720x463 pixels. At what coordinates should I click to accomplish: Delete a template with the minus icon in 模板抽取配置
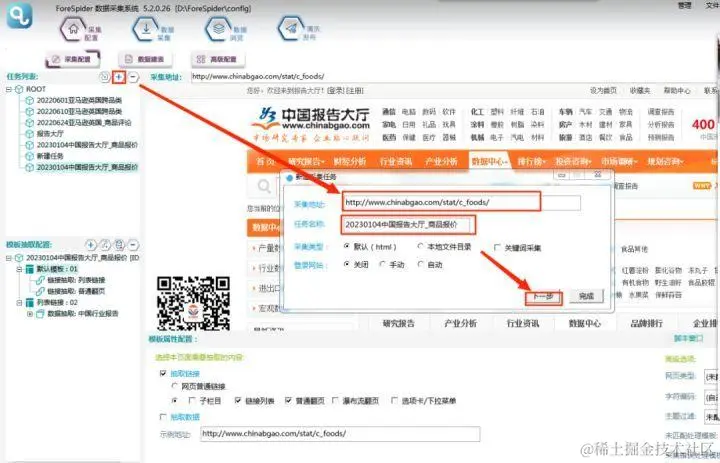(x=133, y=245)
